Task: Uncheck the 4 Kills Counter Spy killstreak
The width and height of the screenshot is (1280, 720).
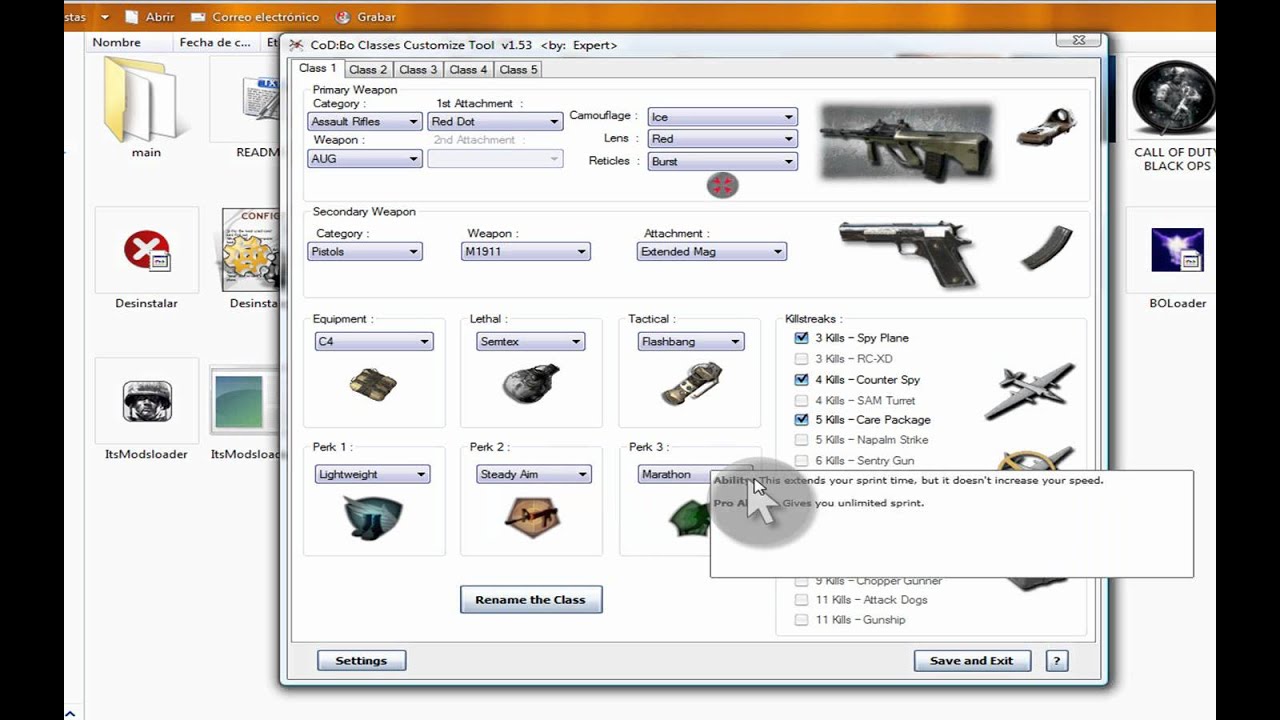Action: [801, 380]
